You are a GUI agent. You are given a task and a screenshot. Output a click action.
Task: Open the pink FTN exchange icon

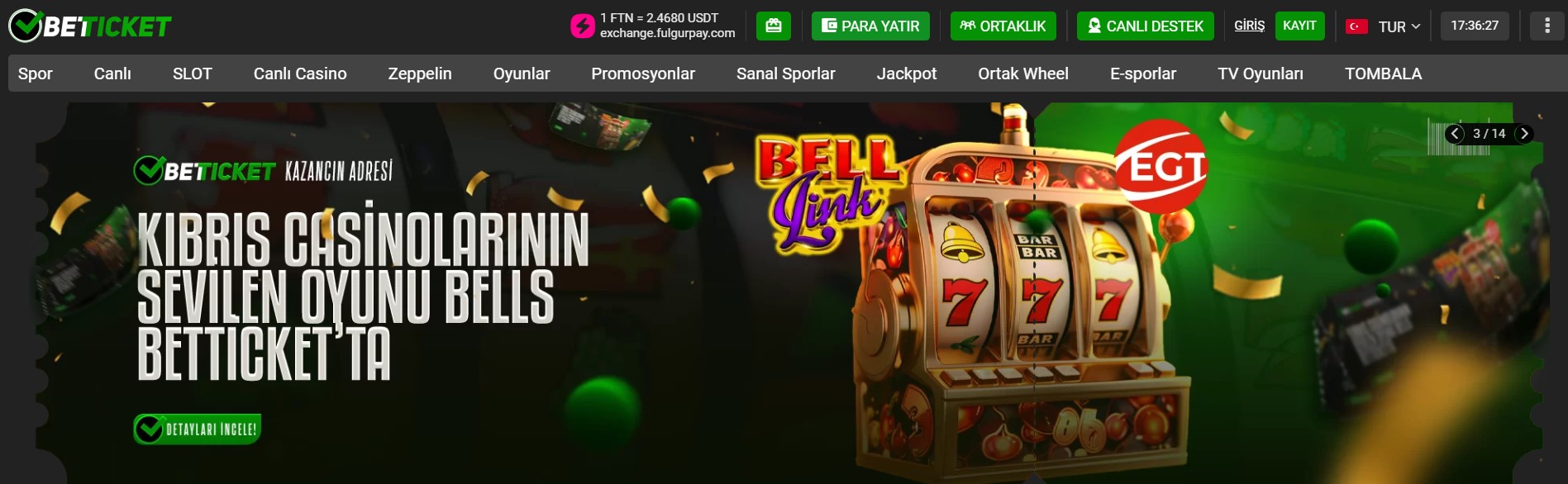(x=583, y=26)
